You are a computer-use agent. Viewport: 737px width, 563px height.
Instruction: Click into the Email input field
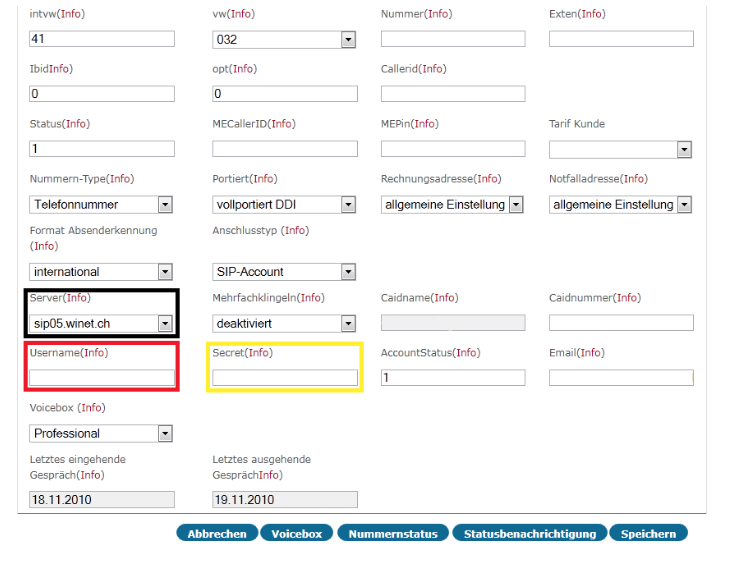[x=621, y=377]
